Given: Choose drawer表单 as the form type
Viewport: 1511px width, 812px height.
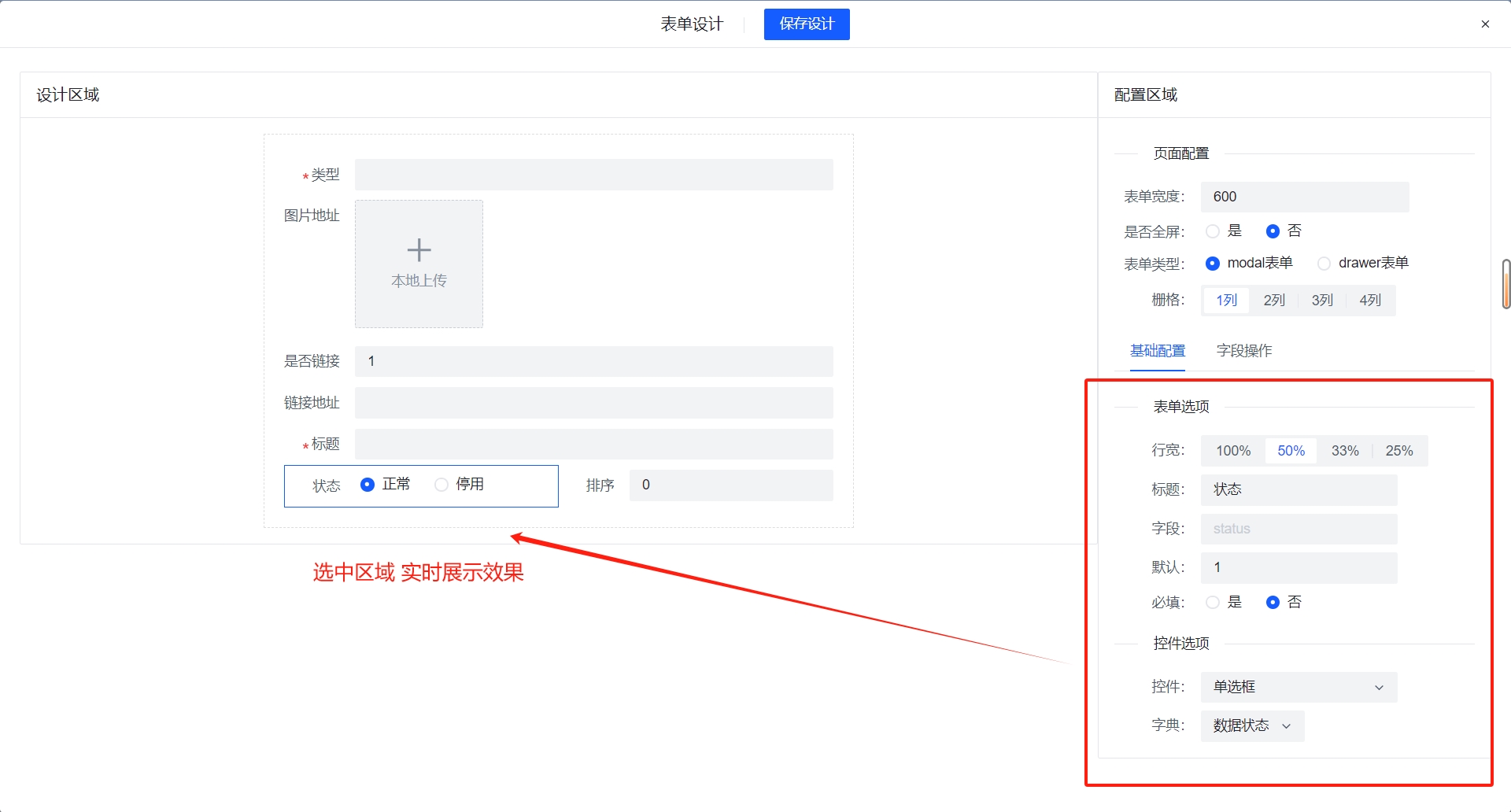Looking at the screenshot, I should tap(1324, 263).
